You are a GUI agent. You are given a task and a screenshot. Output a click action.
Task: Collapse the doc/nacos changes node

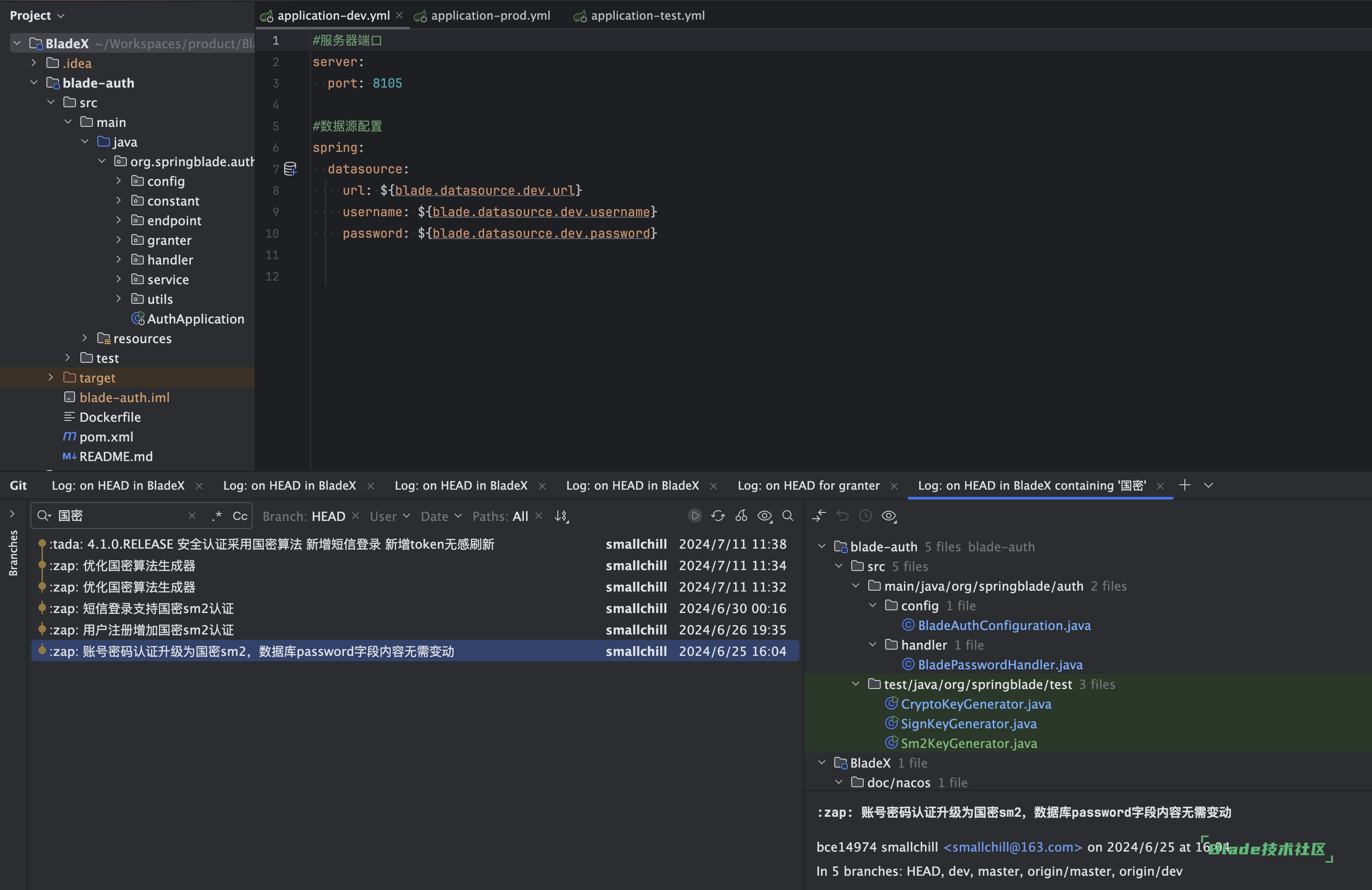(839, 782)
